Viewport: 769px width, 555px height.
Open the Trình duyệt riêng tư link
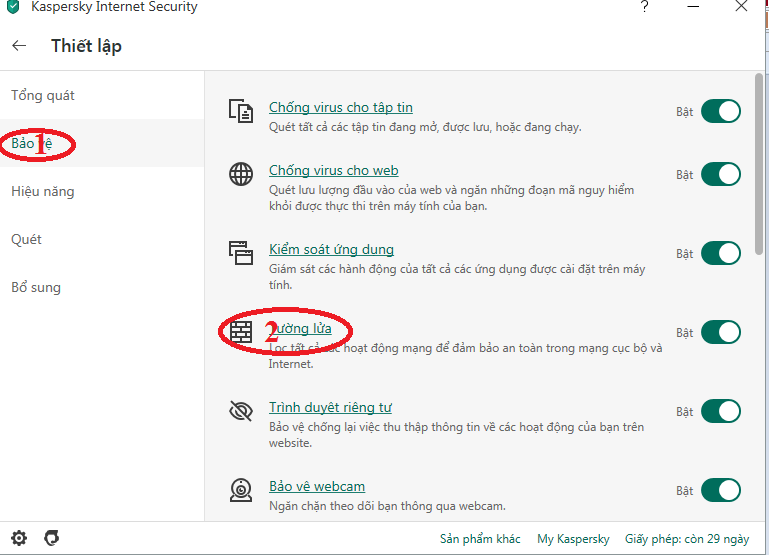pyautogui.click(x=330, y=408)
